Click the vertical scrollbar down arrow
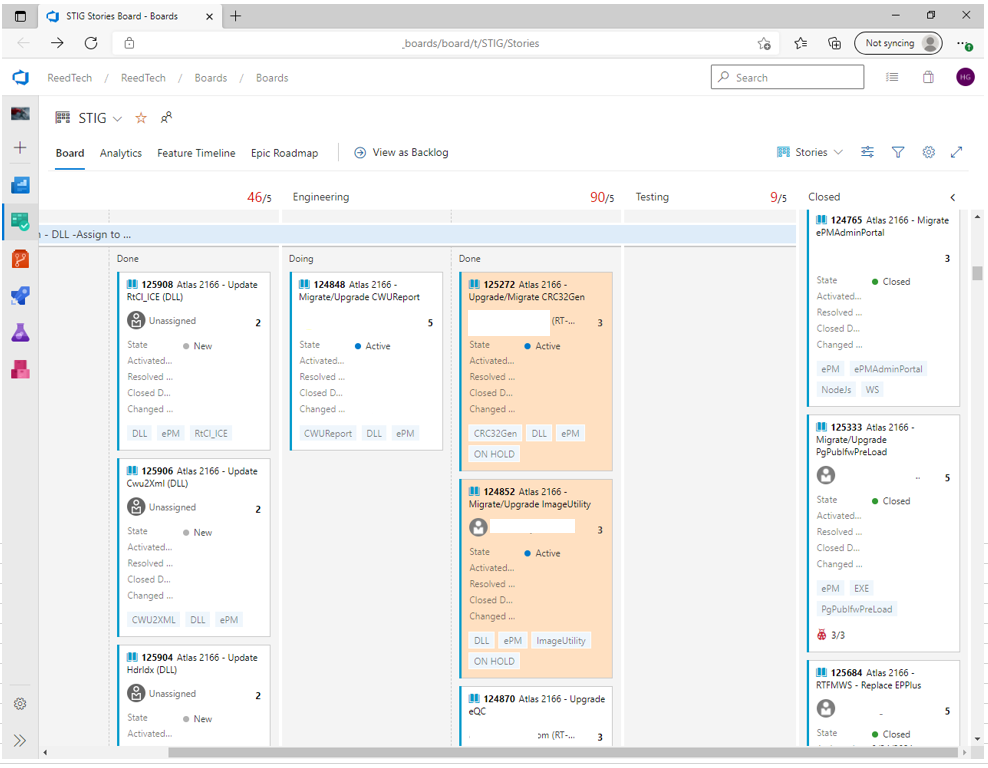988x768 pixels. coord(977,738)
